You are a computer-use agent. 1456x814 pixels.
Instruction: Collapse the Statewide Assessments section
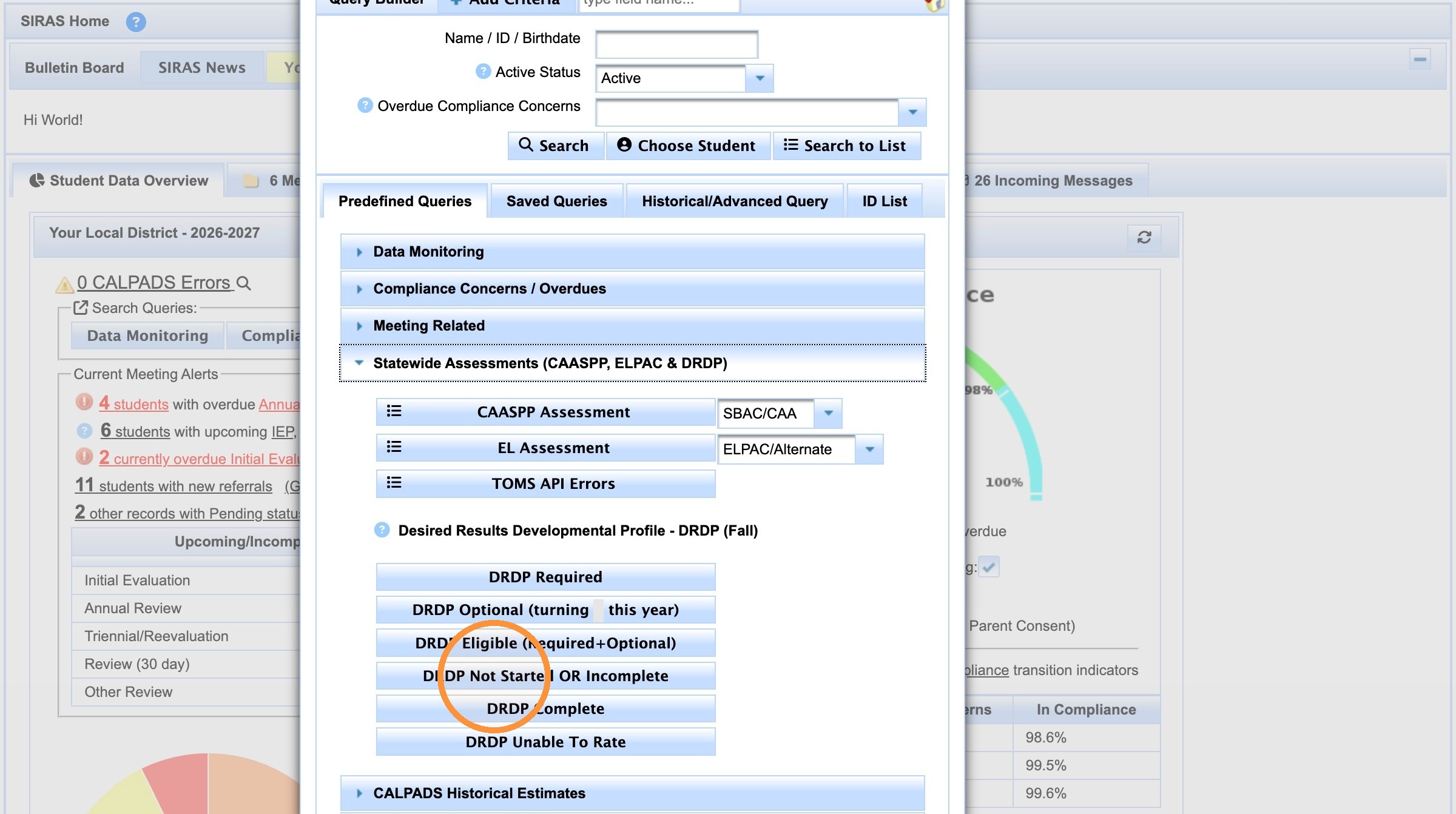point(632,363)
